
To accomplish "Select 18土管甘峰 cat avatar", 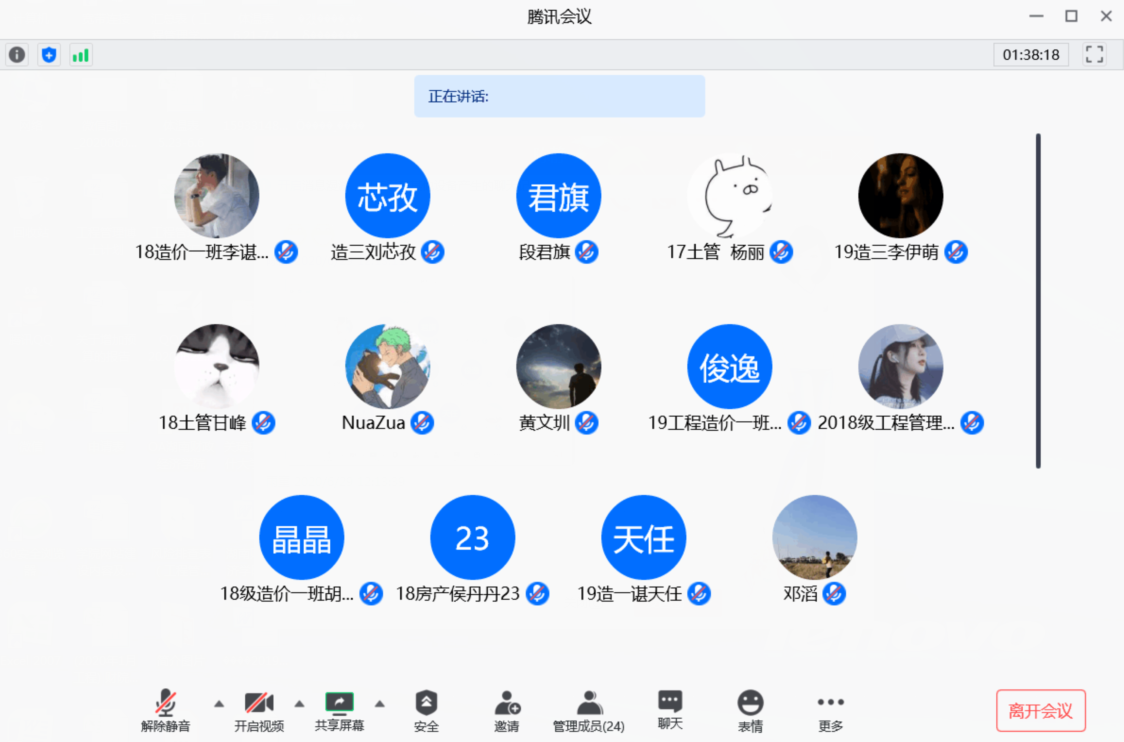I will coord(216,366).
